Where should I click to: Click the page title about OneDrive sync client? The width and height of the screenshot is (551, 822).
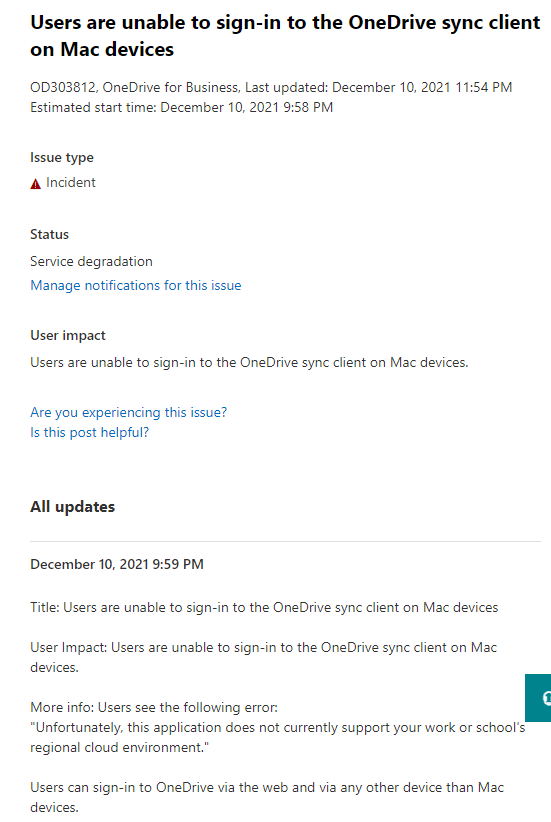tap(285, 36)
